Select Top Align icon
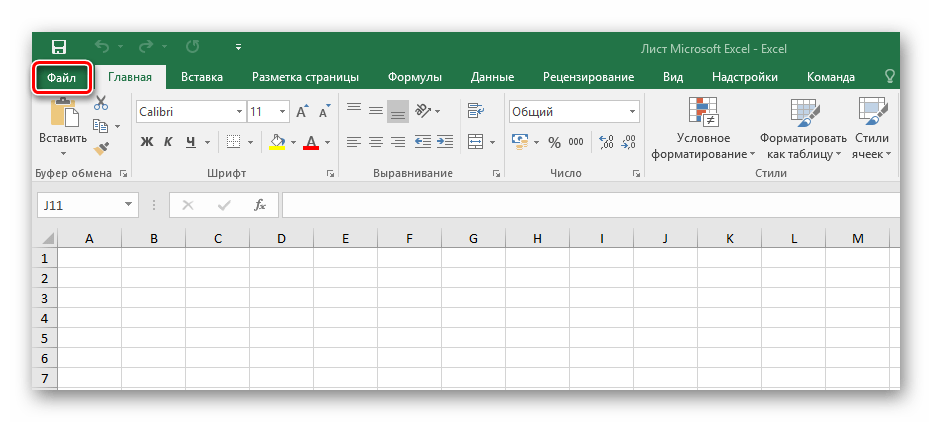The width and height of the screenshot is (932, 422). tap(354, 108)
